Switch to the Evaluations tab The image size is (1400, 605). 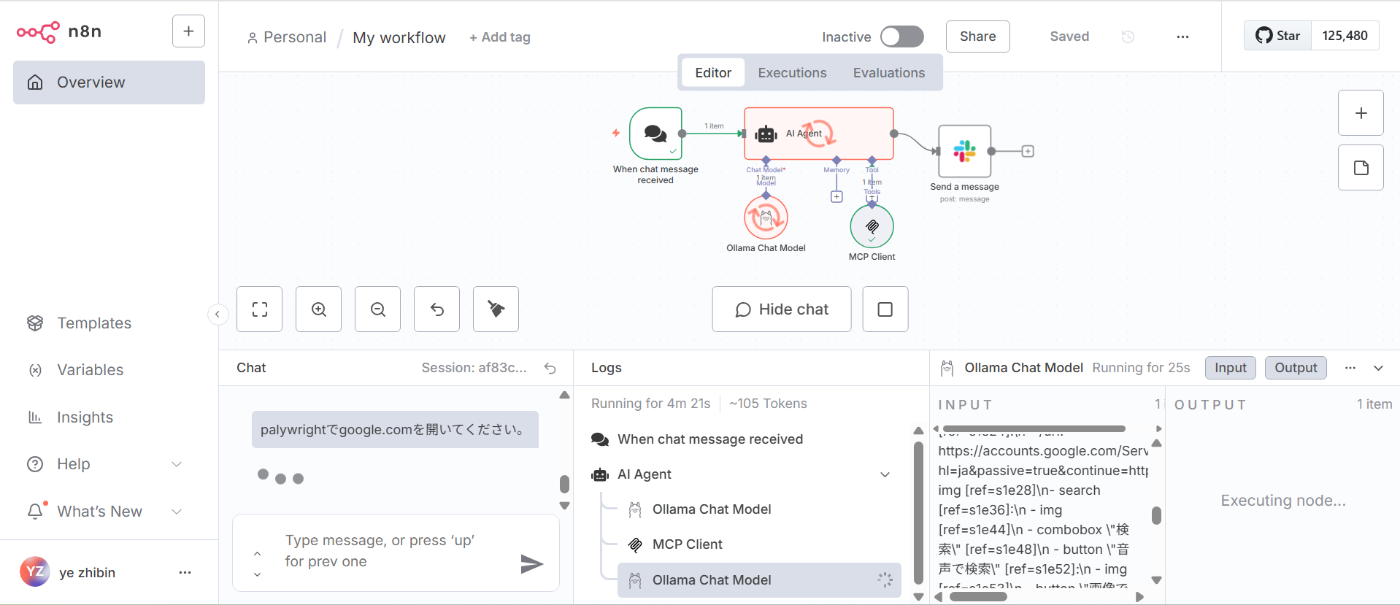pos(889,72)
